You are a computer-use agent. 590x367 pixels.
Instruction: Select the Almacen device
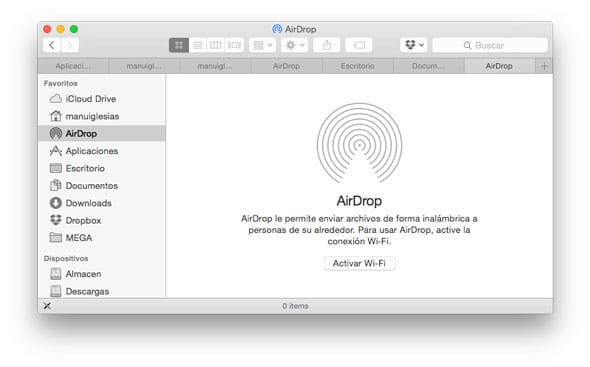coord(102,274)
